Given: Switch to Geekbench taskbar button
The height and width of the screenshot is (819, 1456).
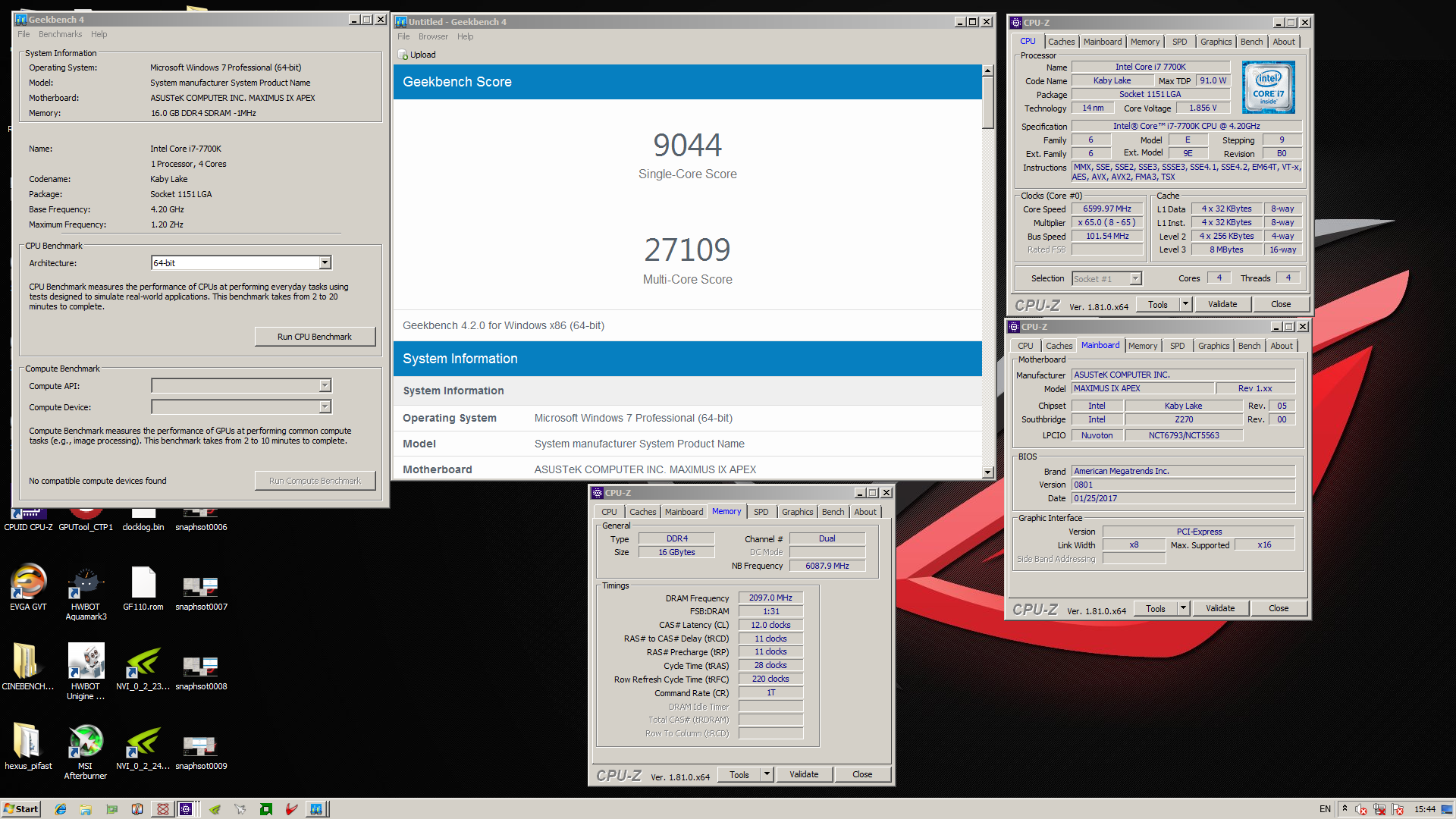Looking at the screenshot, I should click(x=316, y=809).
